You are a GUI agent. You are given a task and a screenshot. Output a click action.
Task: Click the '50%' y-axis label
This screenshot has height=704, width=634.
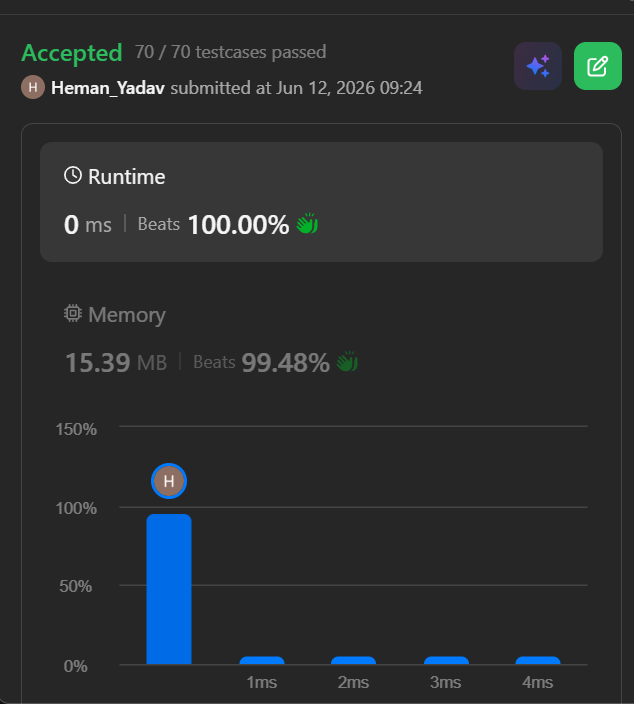point(75,586)
